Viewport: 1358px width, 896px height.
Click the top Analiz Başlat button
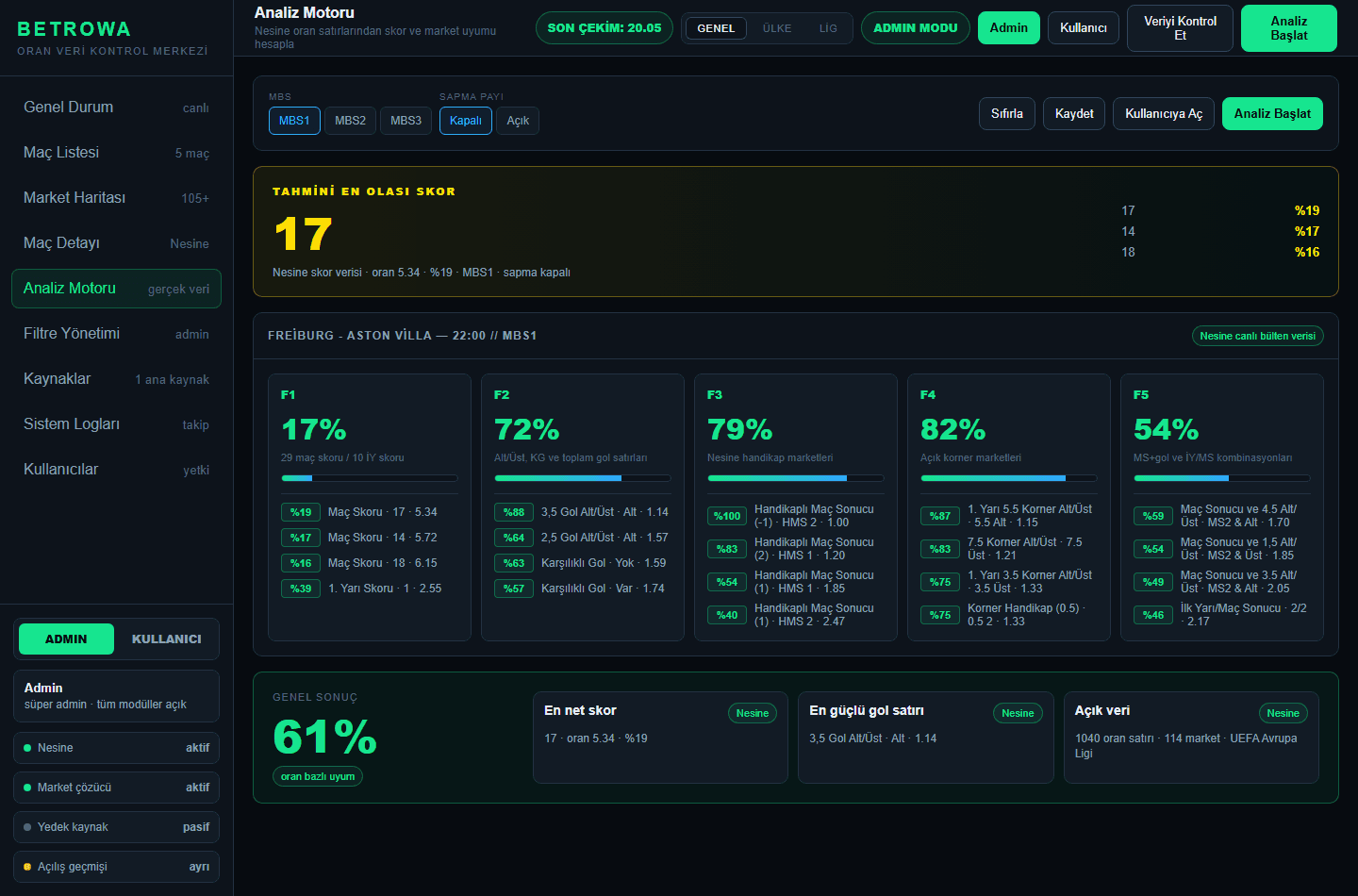tap(1288, 28)
